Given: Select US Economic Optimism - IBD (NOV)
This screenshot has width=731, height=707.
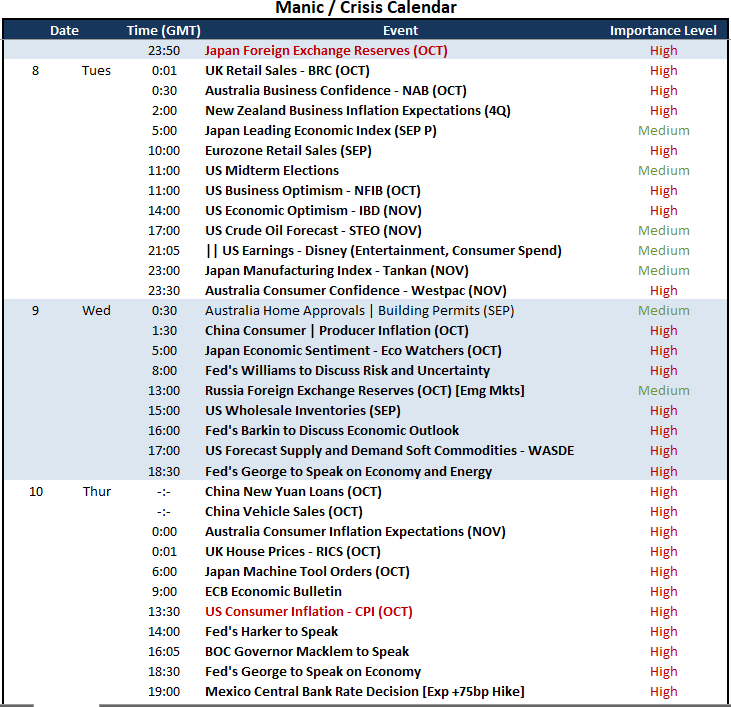Looking at the screenshot, I should [x=313, y=211].
